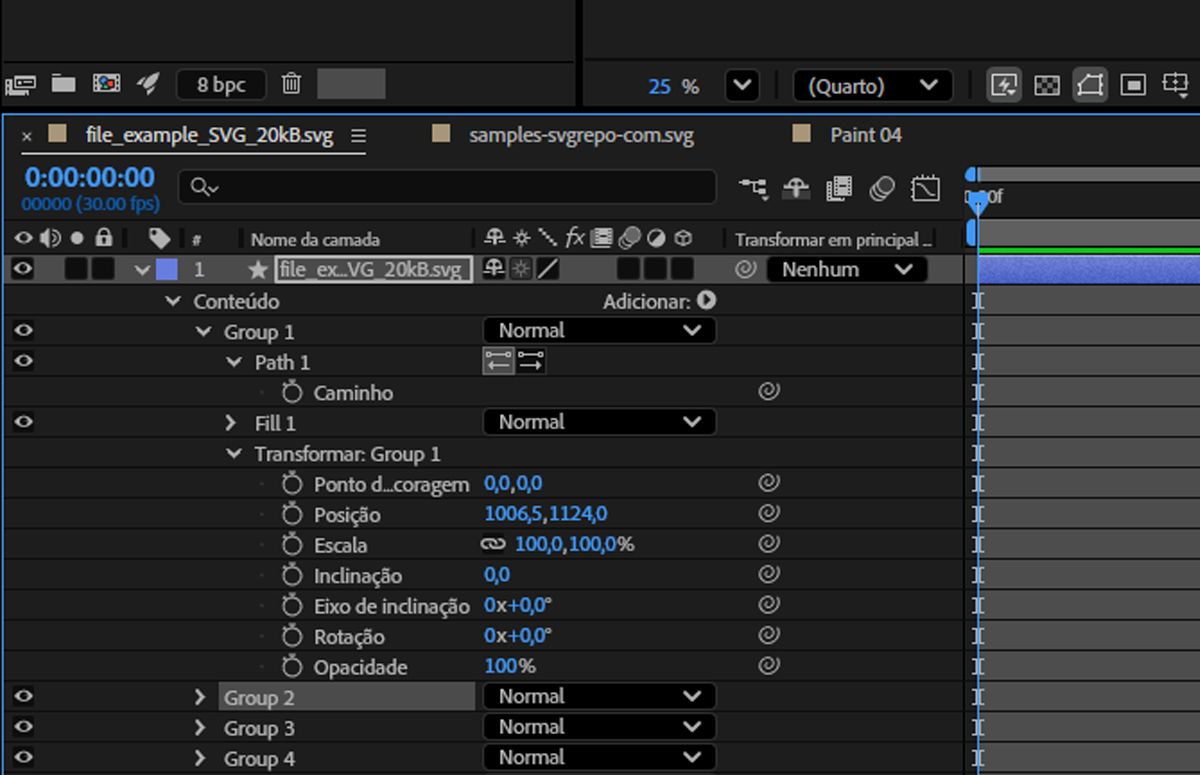Click the lock column header icon

pos(103,238)
